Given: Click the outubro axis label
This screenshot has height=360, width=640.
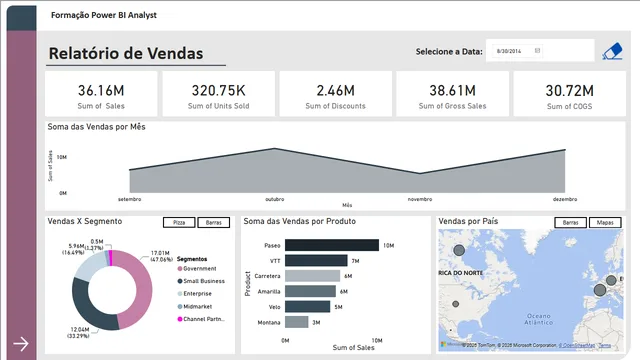Looking at the screenshot, I should tap(275, 199).
